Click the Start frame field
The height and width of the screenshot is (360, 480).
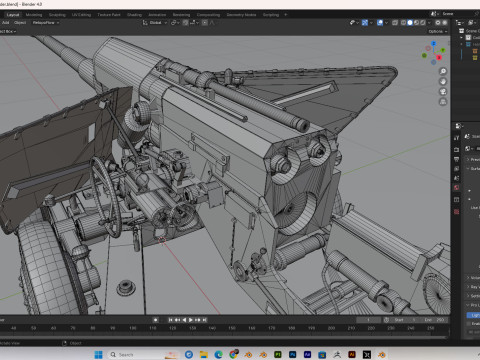(405, 320)
